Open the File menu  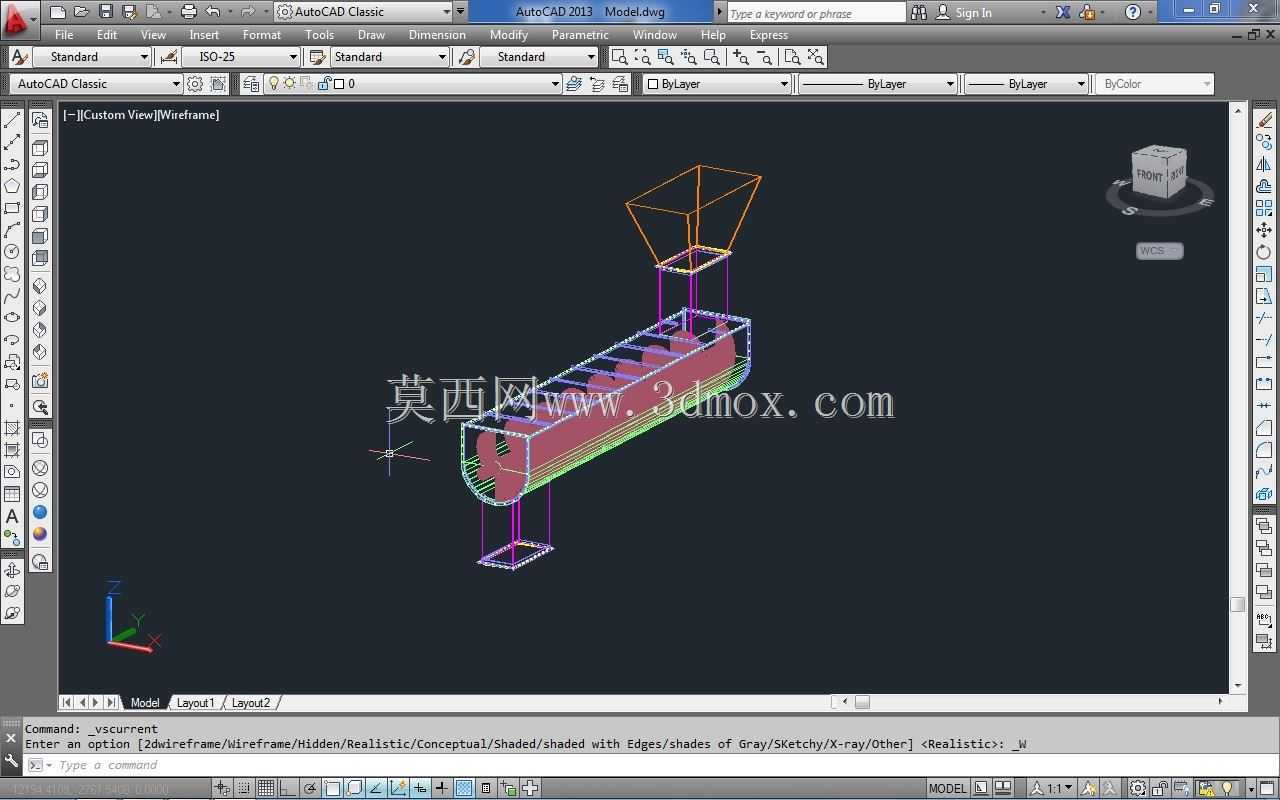point(64,35)
